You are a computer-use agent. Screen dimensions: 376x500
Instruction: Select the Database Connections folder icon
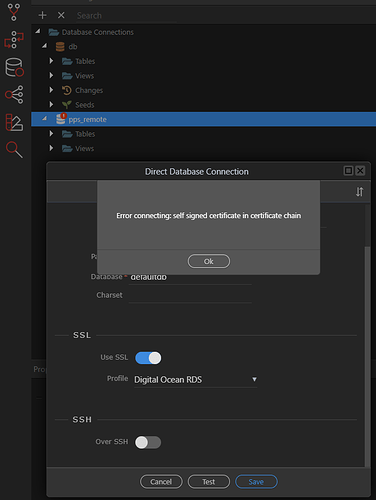(54, 32)
